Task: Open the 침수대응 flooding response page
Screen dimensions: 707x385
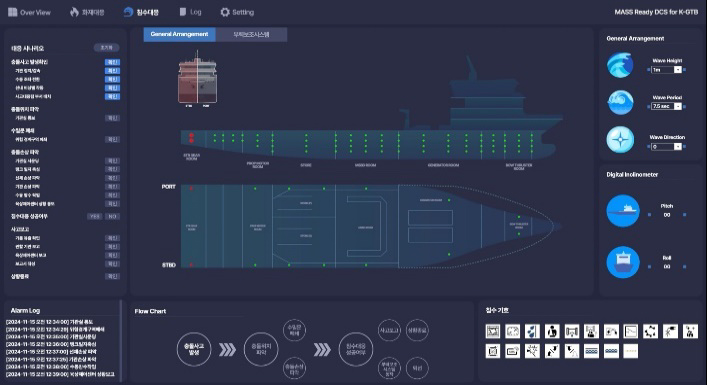Action: click(141, 12)
